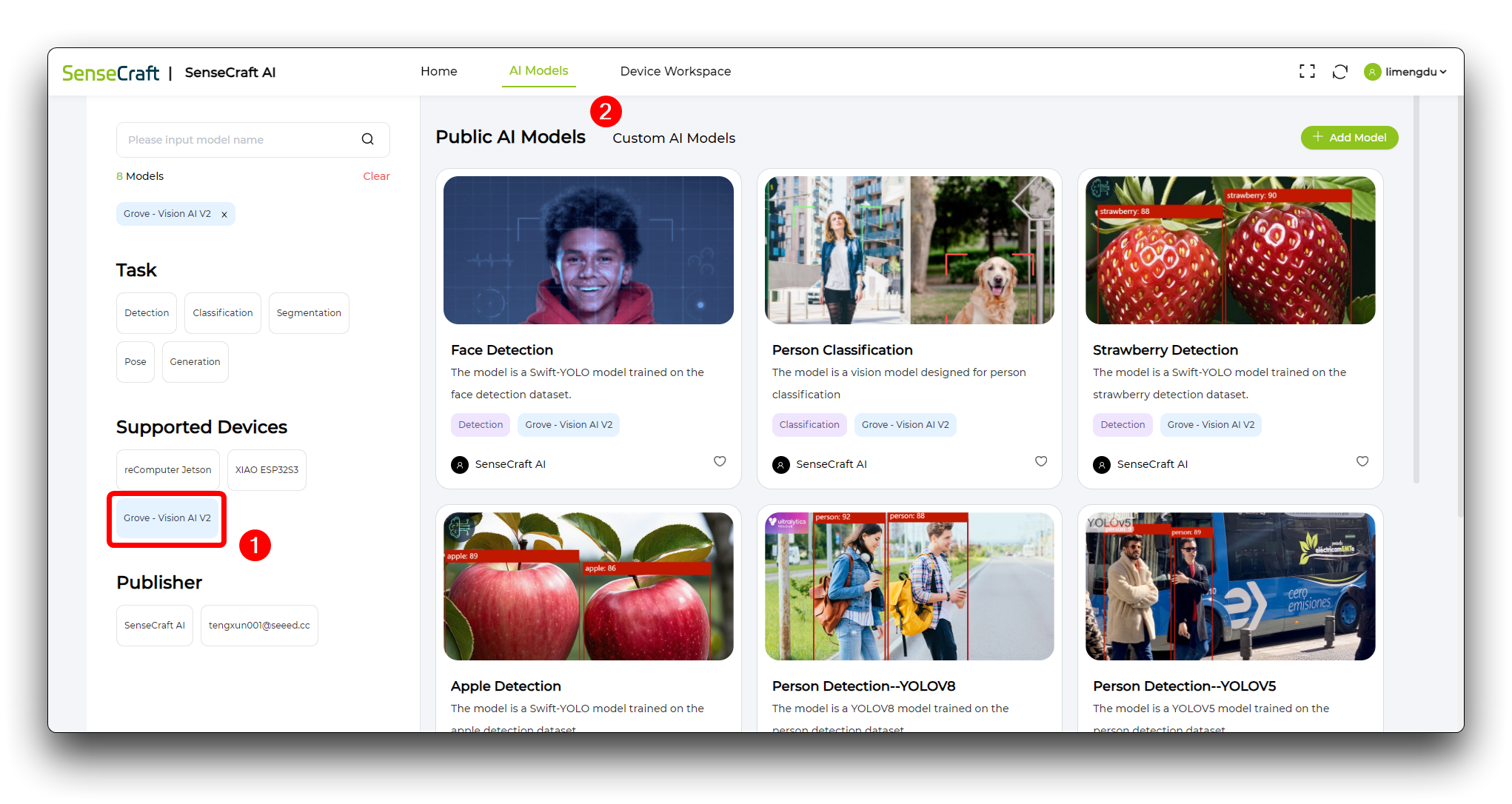
Task: Click the search magnifier icon
Action: [x=367, y=139]
